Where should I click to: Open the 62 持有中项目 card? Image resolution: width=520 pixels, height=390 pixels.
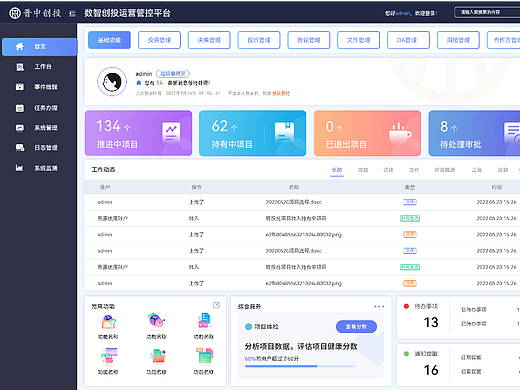(252, 133)
